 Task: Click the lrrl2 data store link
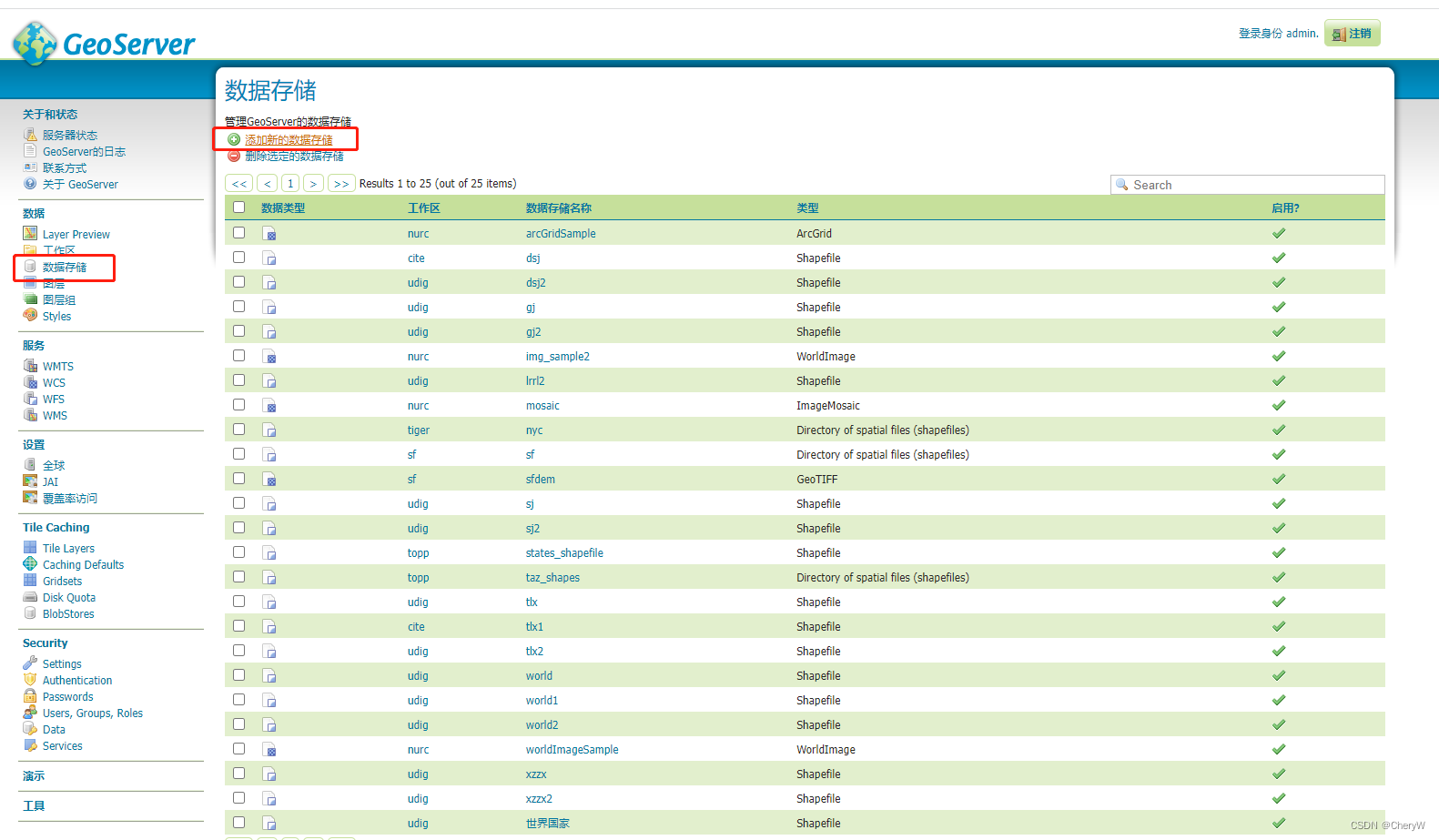coord(535,380)
